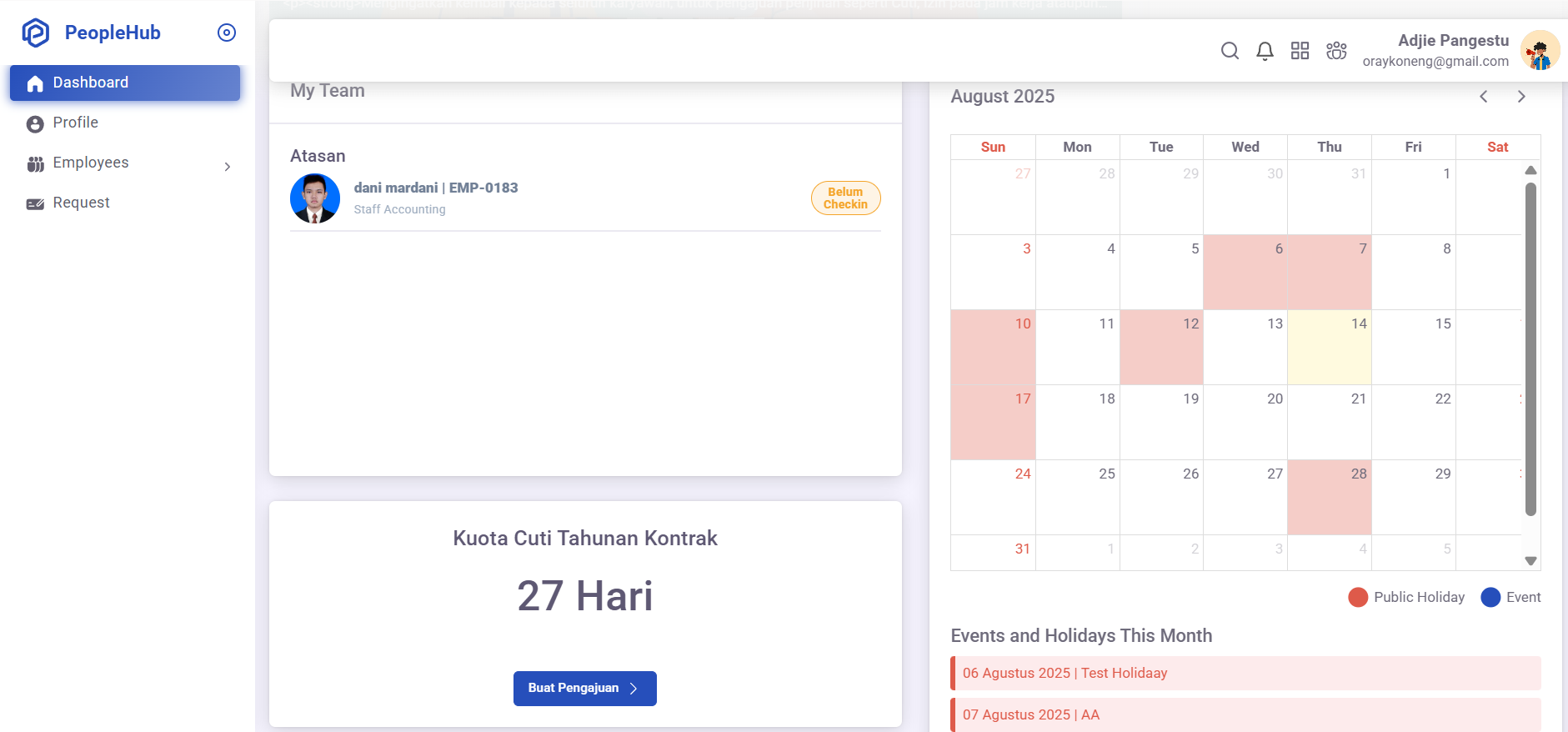The height and width of the screenshot is (732, 1568).
Task: Click the calendar vertical scrollbar thumb
Action: (x=1530, y=350)
